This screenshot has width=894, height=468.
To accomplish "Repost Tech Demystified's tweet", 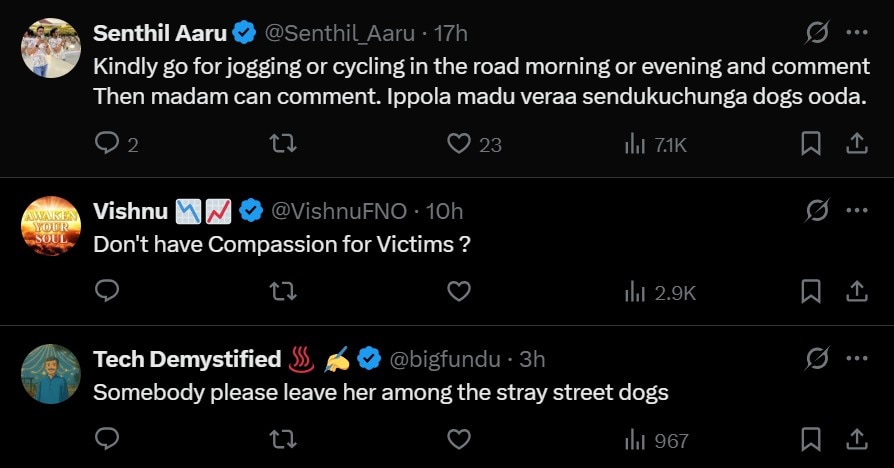I will [x=283, y=439].
